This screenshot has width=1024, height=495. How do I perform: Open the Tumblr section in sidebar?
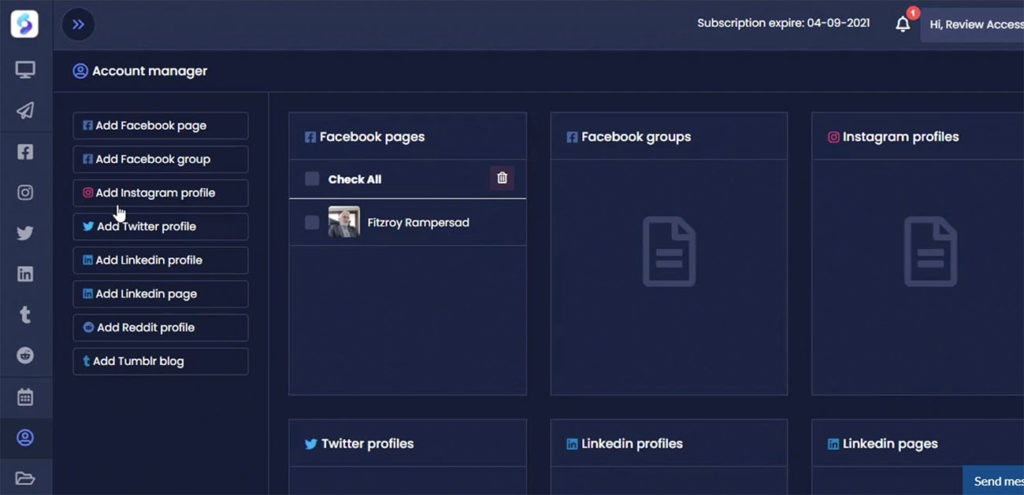click(25, 315)
